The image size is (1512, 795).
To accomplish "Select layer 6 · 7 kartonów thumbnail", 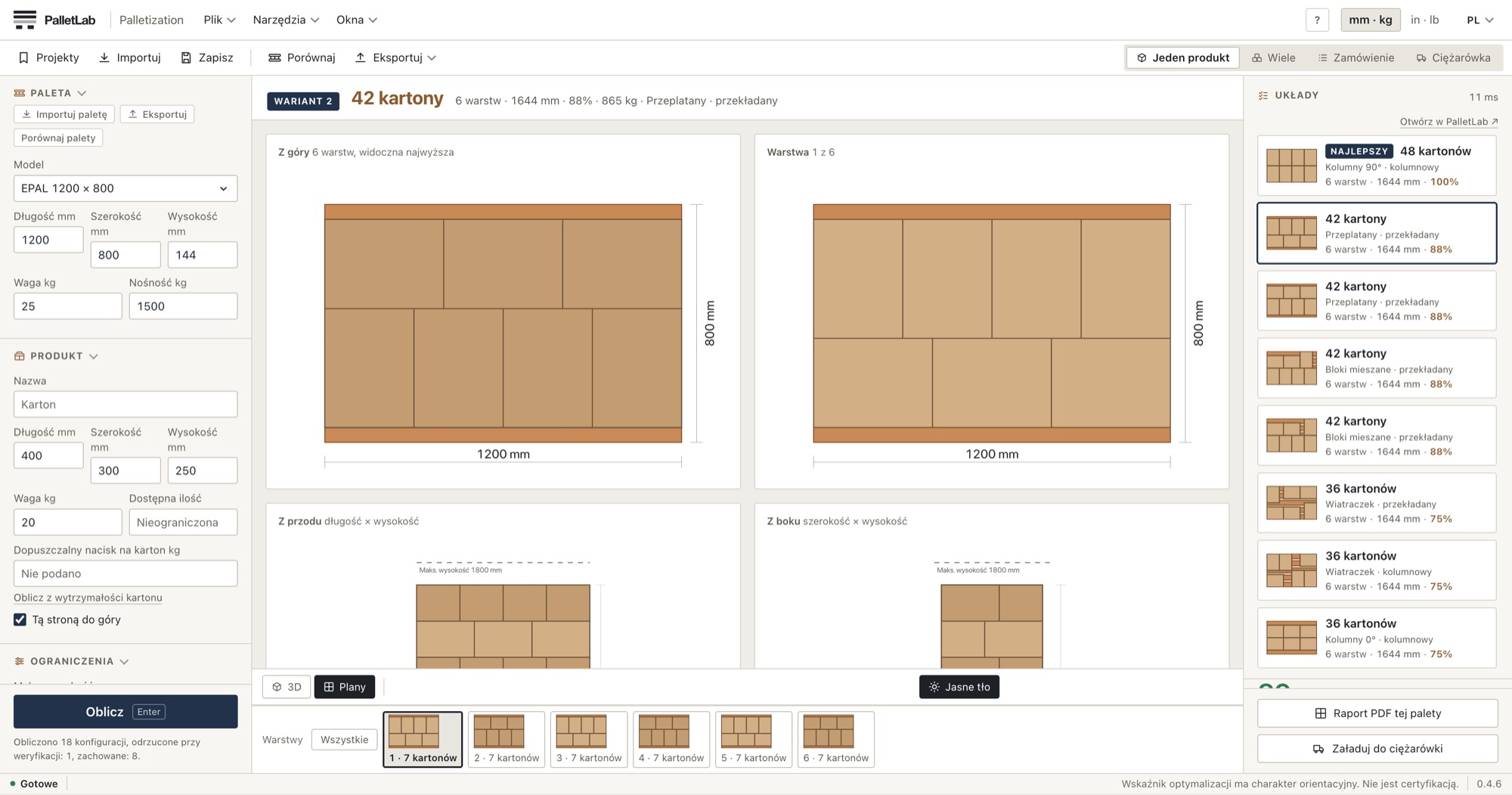I will 836,740.
